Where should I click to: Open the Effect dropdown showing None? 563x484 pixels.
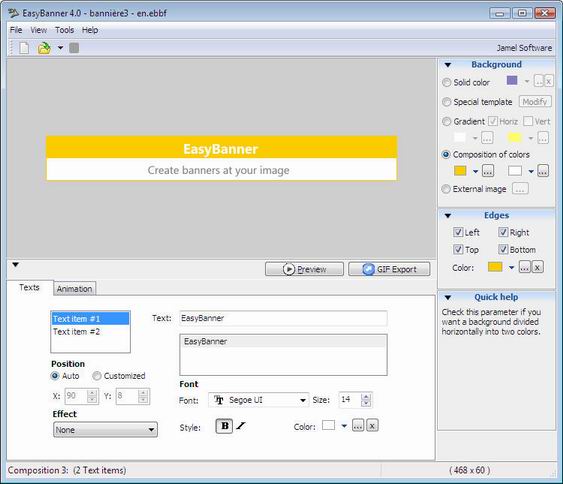point(105,429)
